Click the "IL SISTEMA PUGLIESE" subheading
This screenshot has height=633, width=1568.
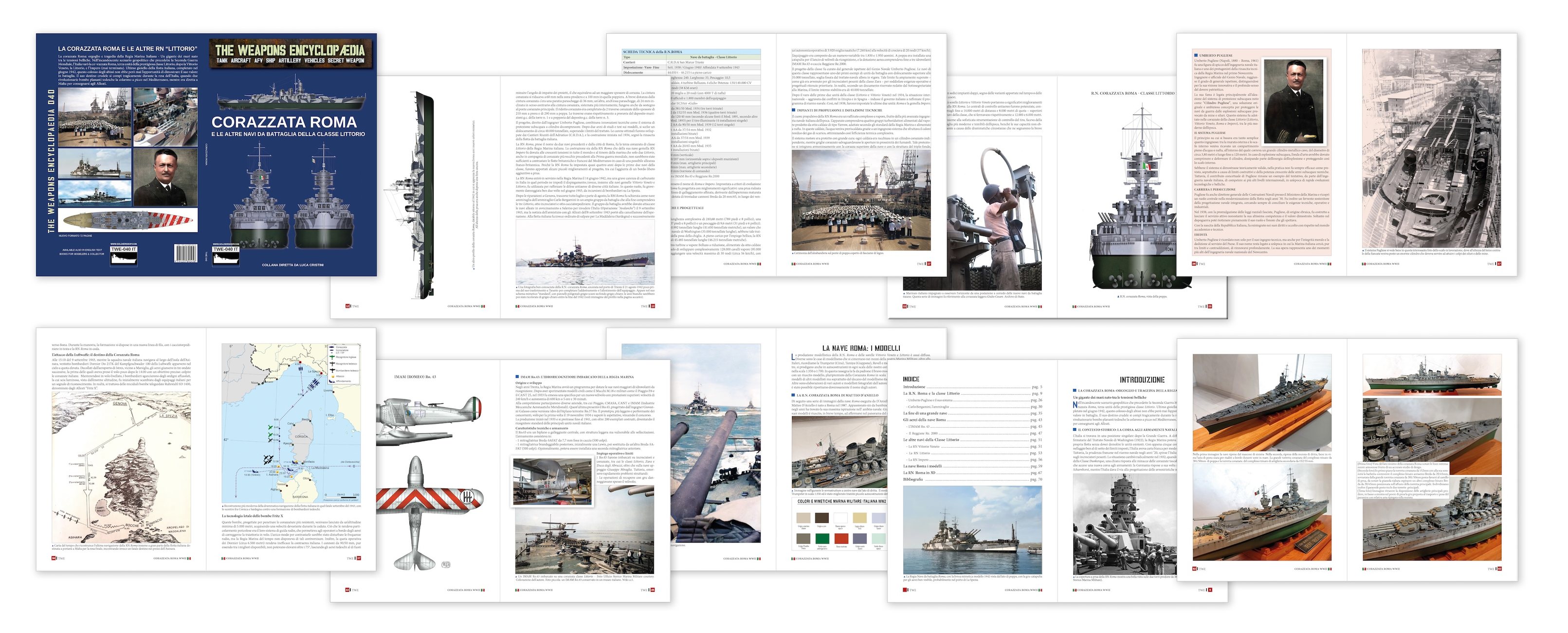click(x=1211, y=133)
